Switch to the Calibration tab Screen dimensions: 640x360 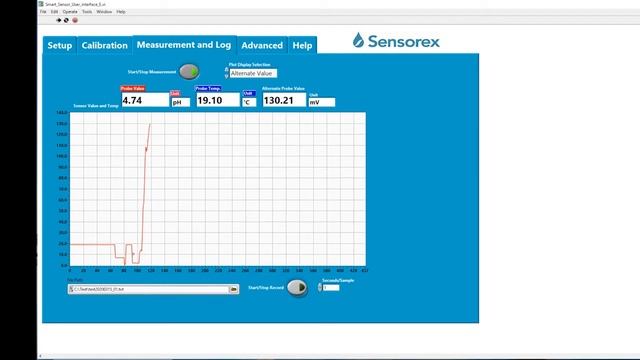point(104,45)
